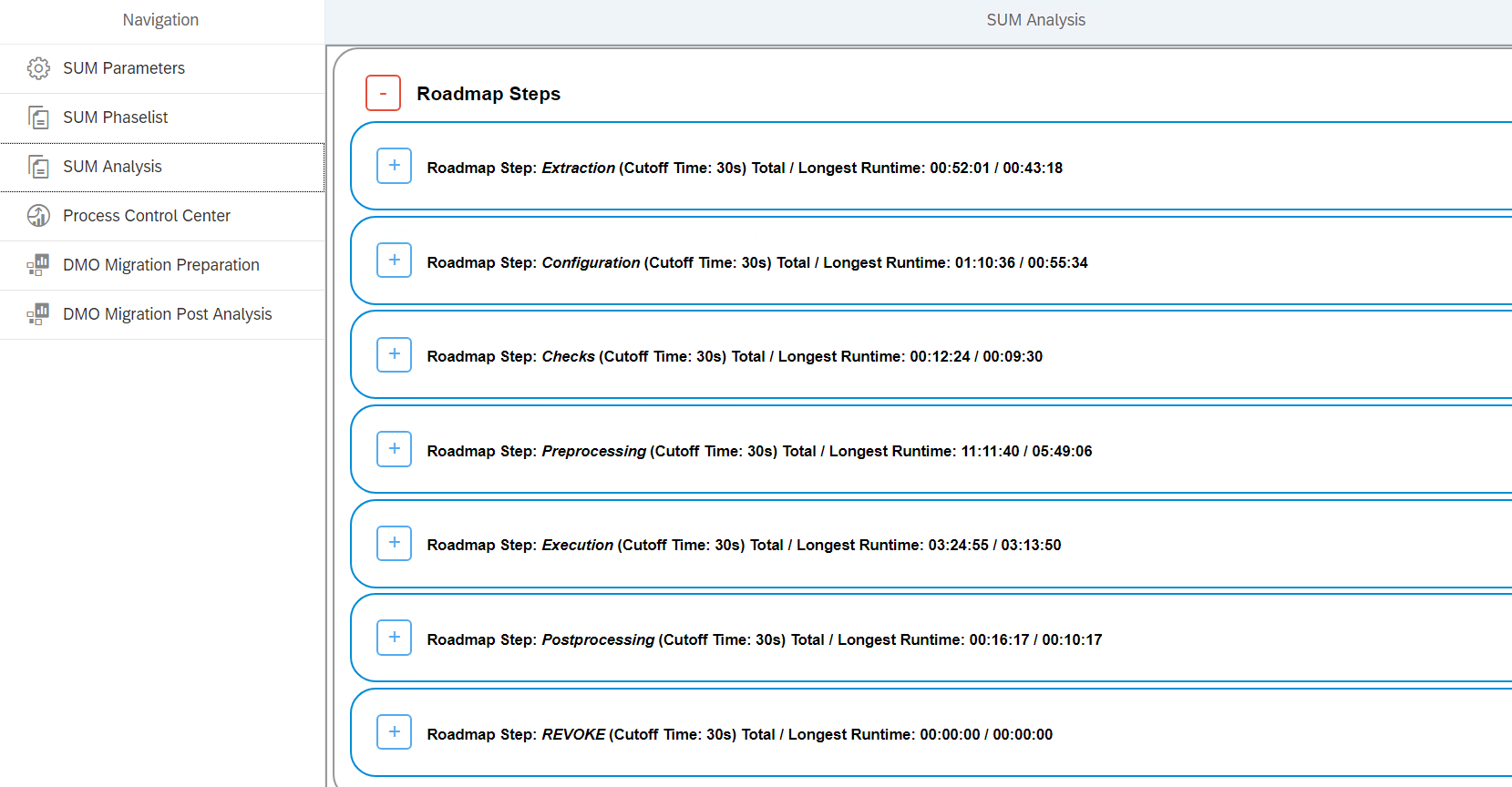Open DMO Migration Post Analysis page
The height and width of the screenshot is (787, 1512).
[x=162, y=314]
